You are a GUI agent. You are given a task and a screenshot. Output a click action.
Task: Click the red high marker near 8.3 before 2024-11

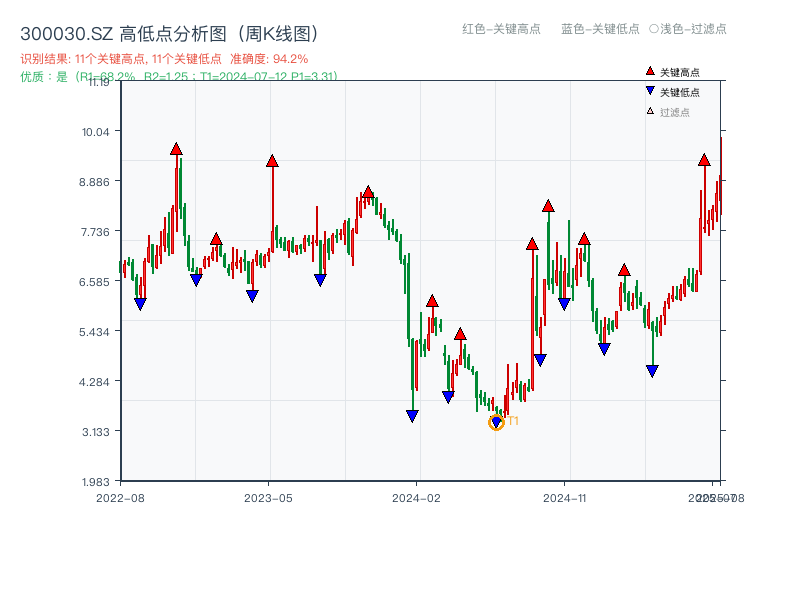[548, 206]
